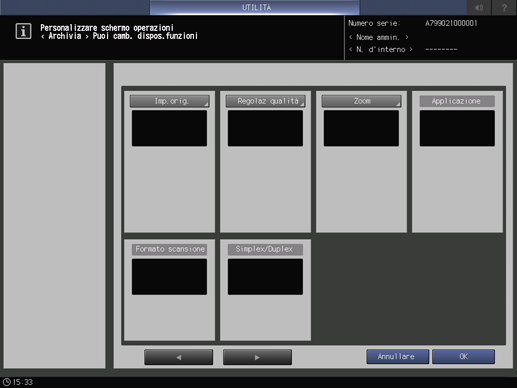Open help with question mark icon
This screenshot has height=388, width=517.
tap(504, 7)
